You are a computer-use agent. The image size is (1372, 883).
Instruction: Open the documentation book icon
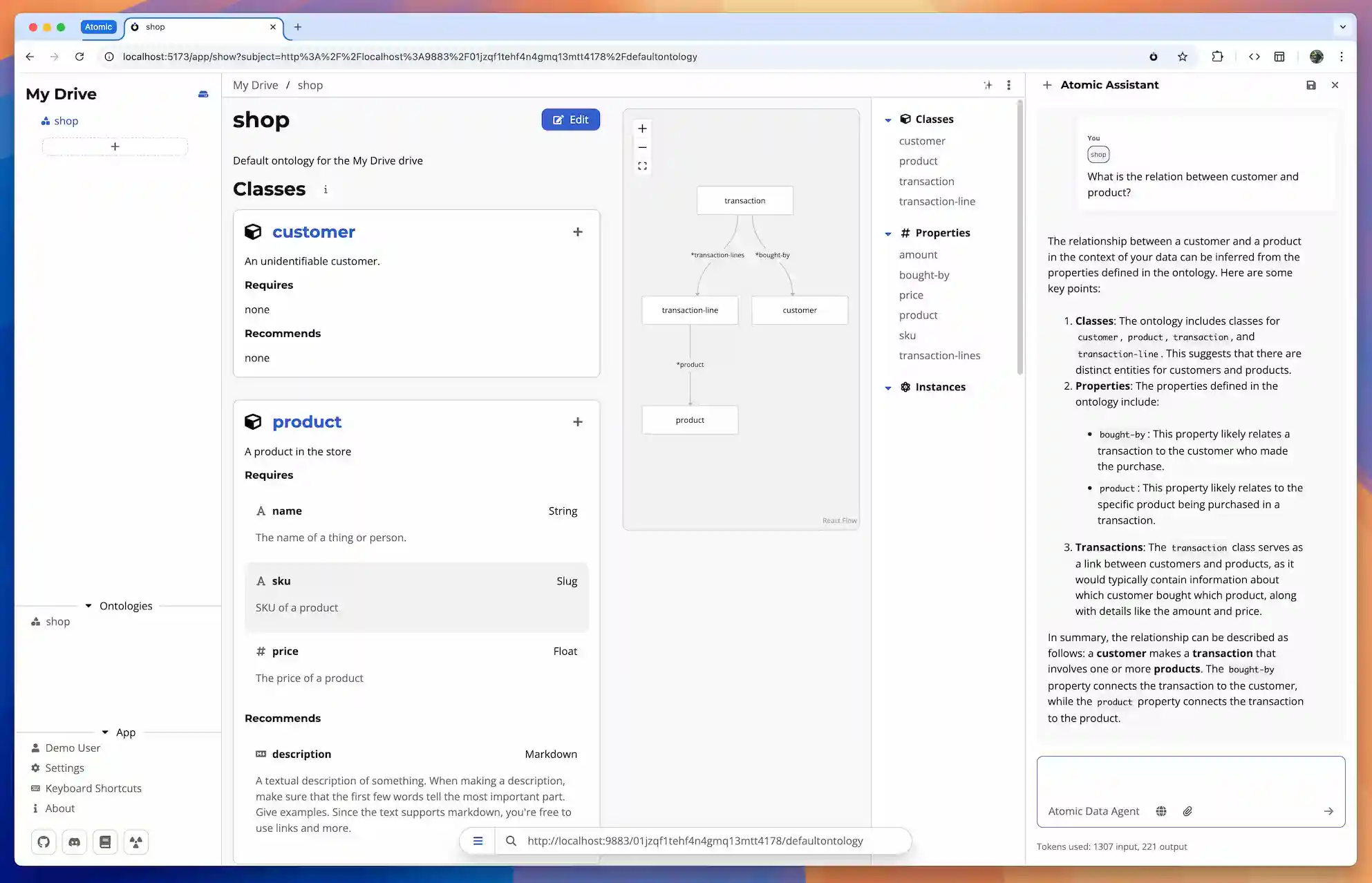click(105, 842)
